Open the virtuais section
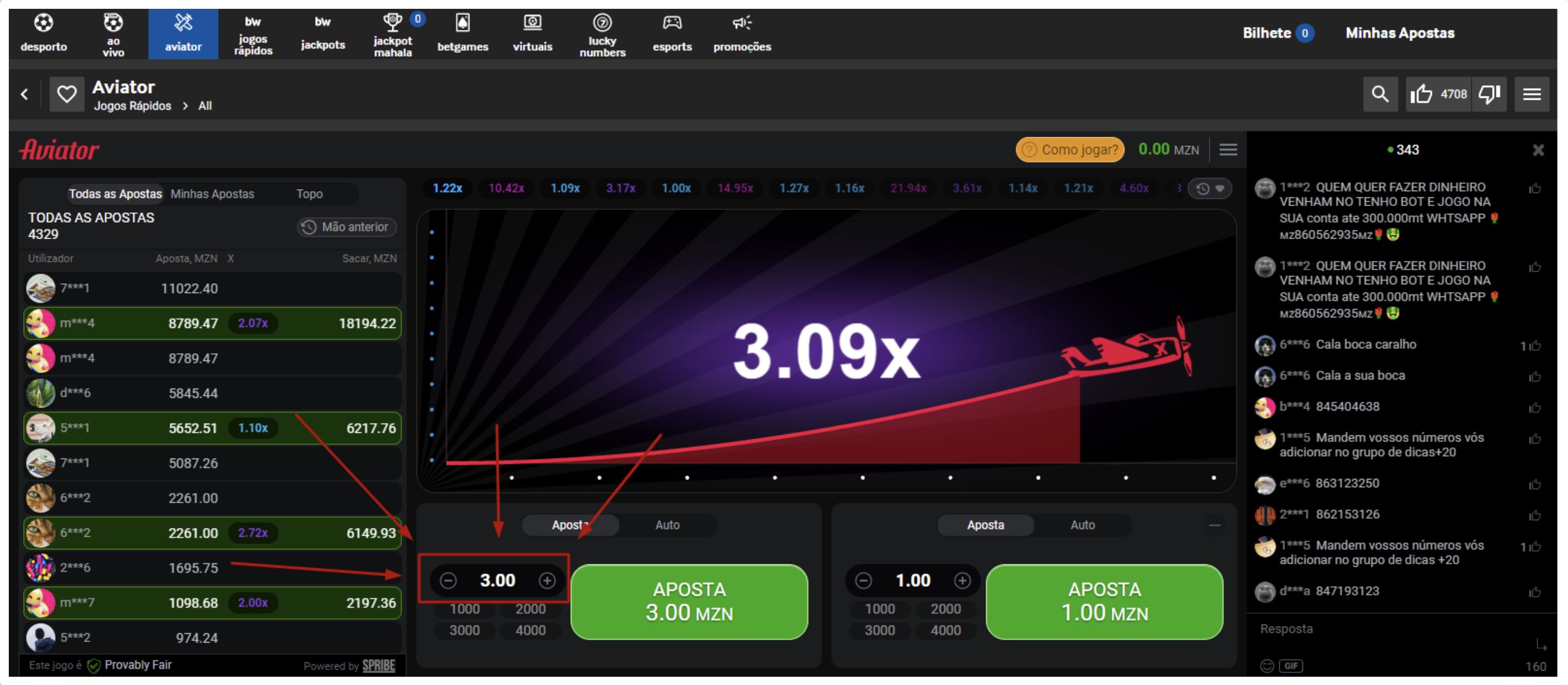The height and width of the screenshot is (685, 1568). (x=533, y=34)
